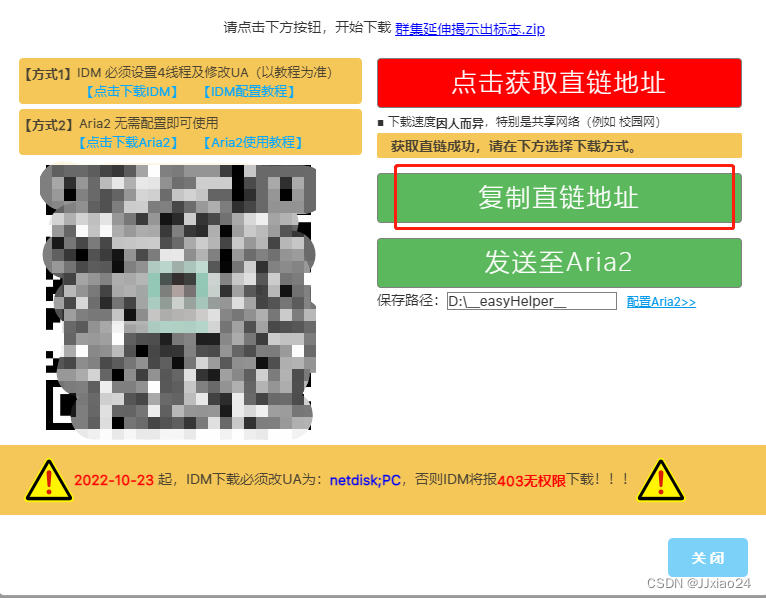This screenshot has height=598, width=766.
Task: Click the 【方式2】 label text
Action: click(49, 125)
